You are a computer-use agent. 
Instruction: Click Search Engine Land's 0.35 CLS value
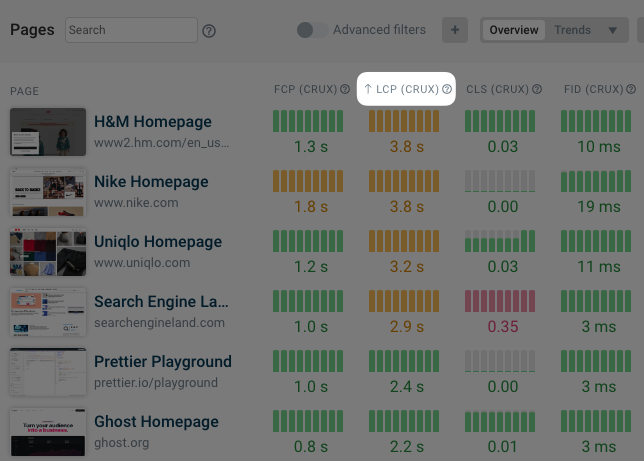pos(503,327)
